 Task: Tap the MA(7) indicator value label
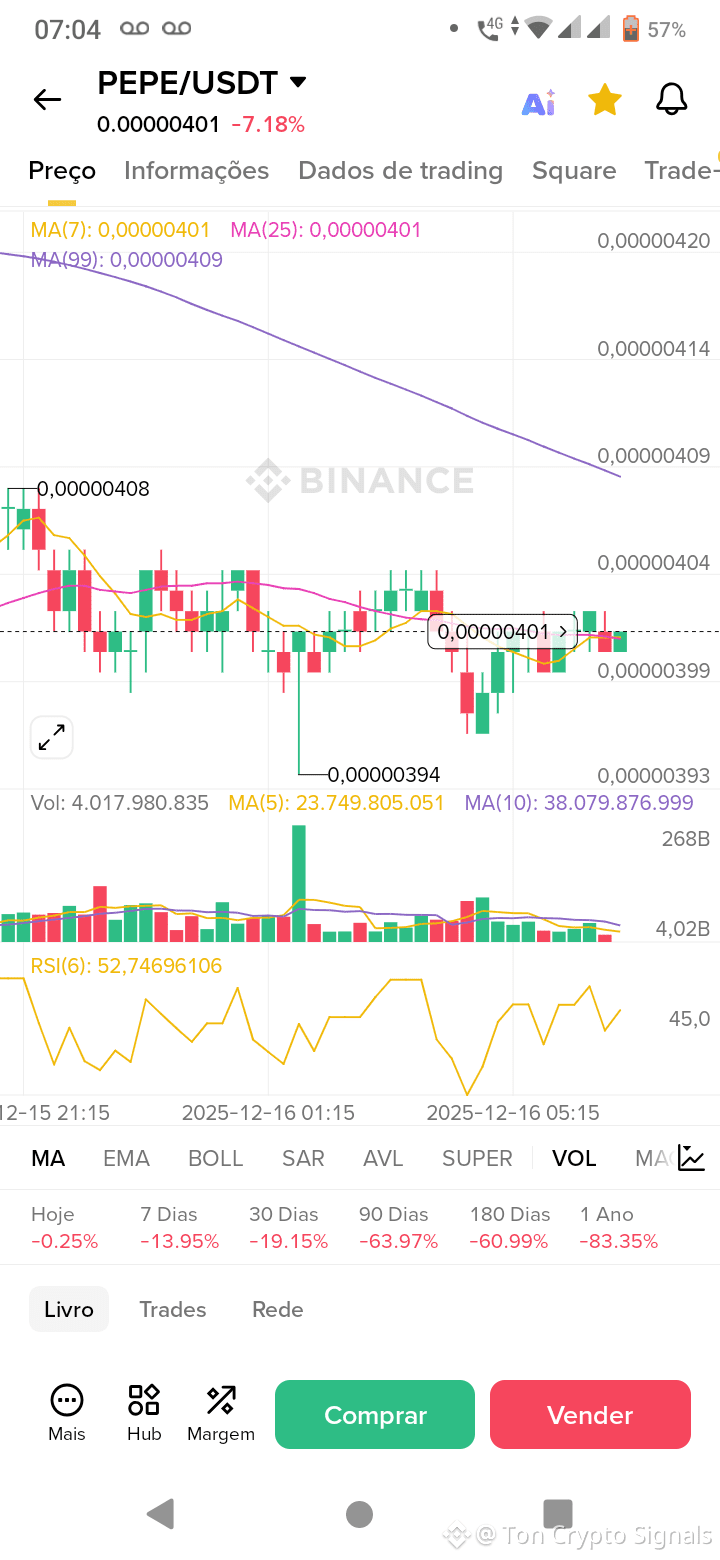[120, 230]
